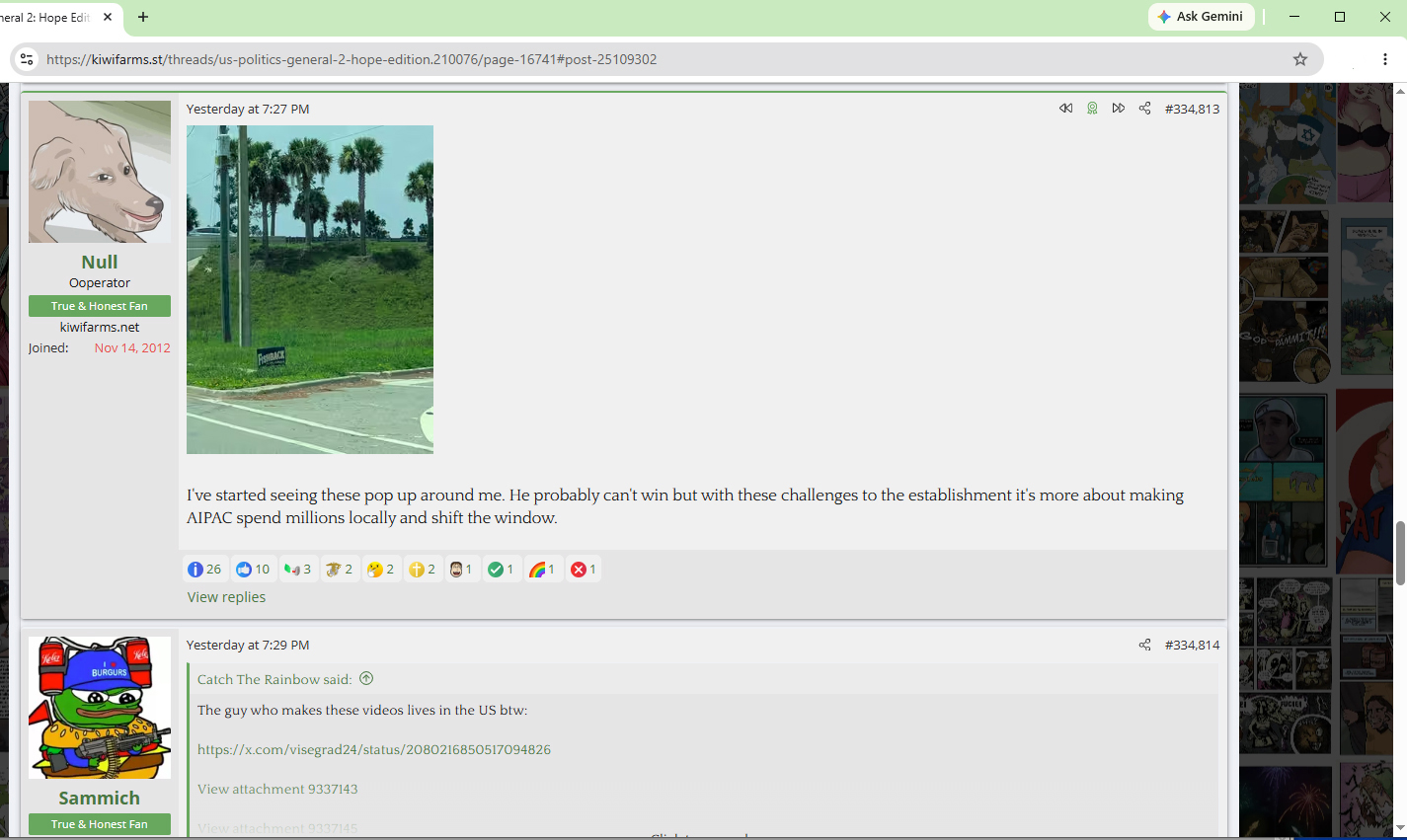The height and width of the screenshot is (840, 1407).
Task: Share post #334,814 with share icon
Action: [x=1144, y=645]
